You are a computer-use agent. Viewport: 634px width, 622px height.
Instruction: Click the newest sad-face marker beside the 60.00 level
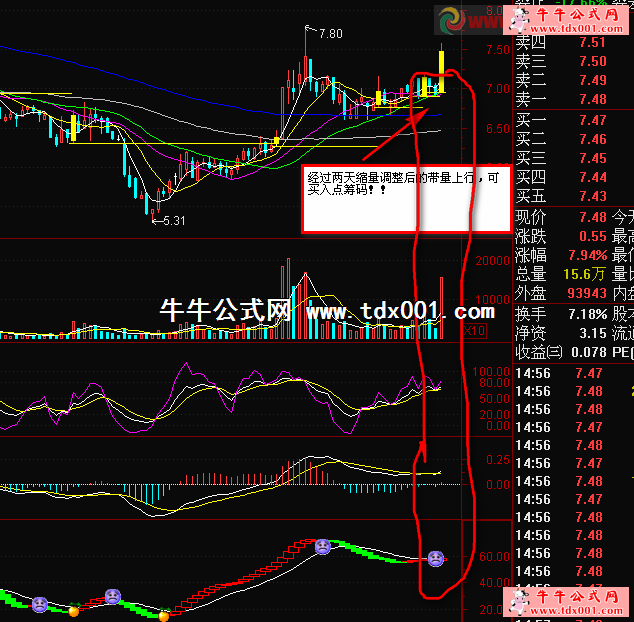click(x=435, y=559)
